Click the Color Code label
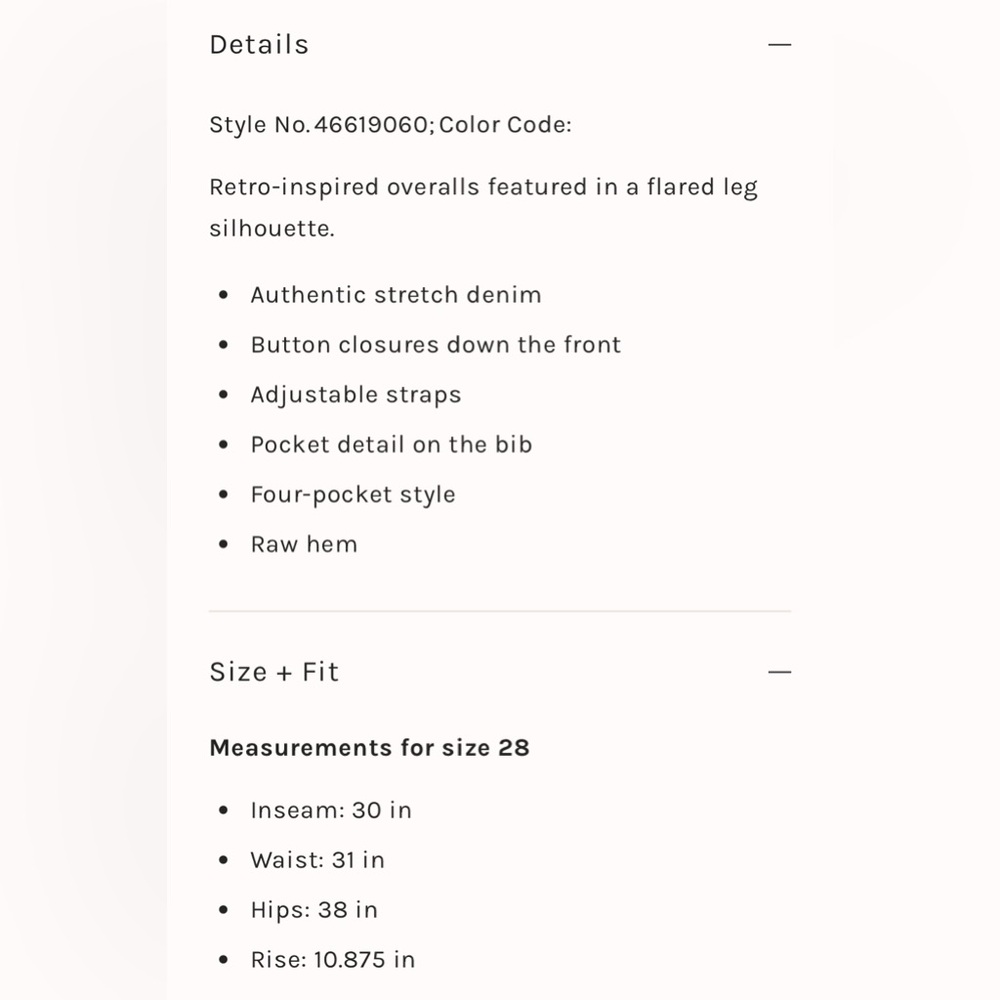Viewport: 1000px width, 1000px height. point(505,125)
